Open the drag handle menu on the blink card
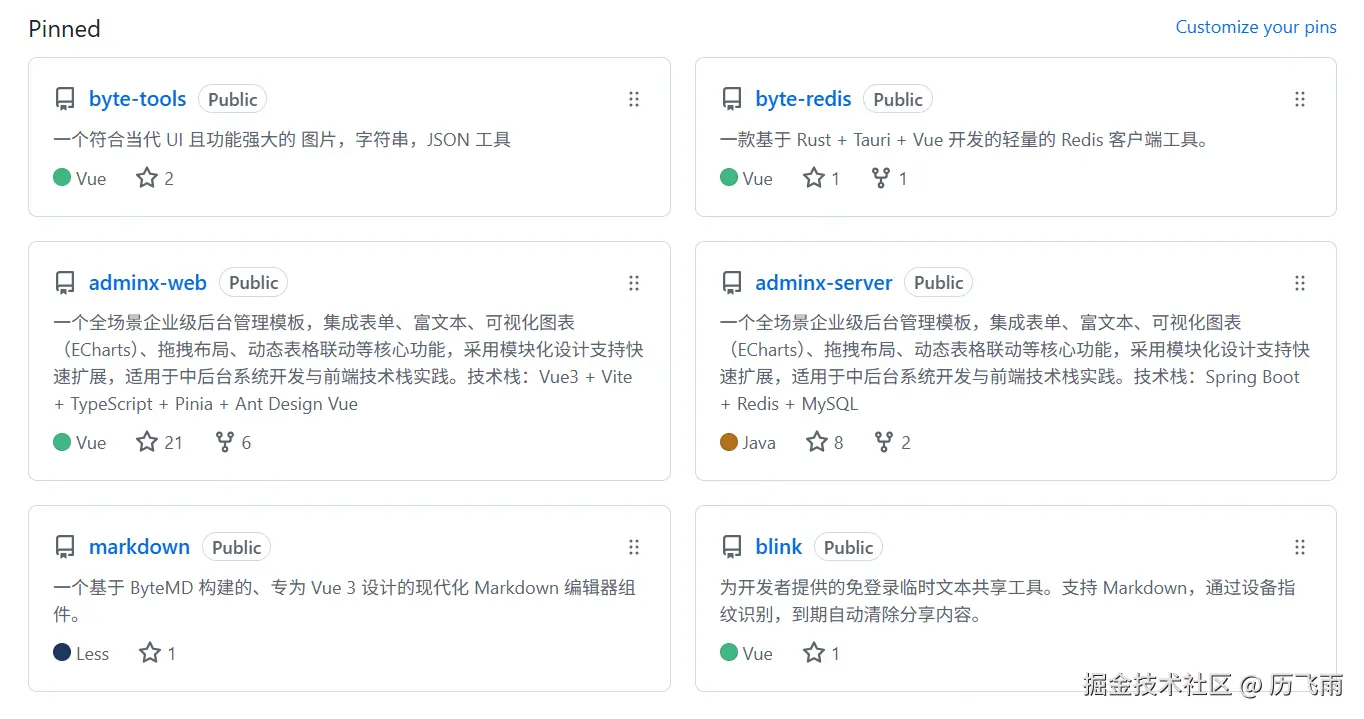Viewport: 1364px width, 719px height. click(x=1300, y=547)
